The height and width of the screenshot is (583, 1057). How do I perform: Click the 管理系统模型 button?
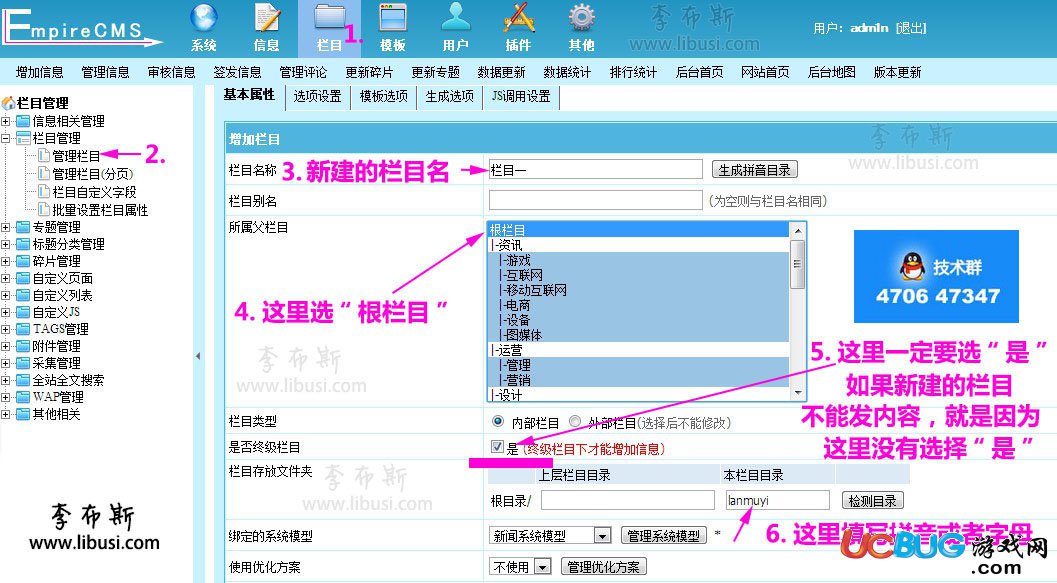tap(663, 536)
